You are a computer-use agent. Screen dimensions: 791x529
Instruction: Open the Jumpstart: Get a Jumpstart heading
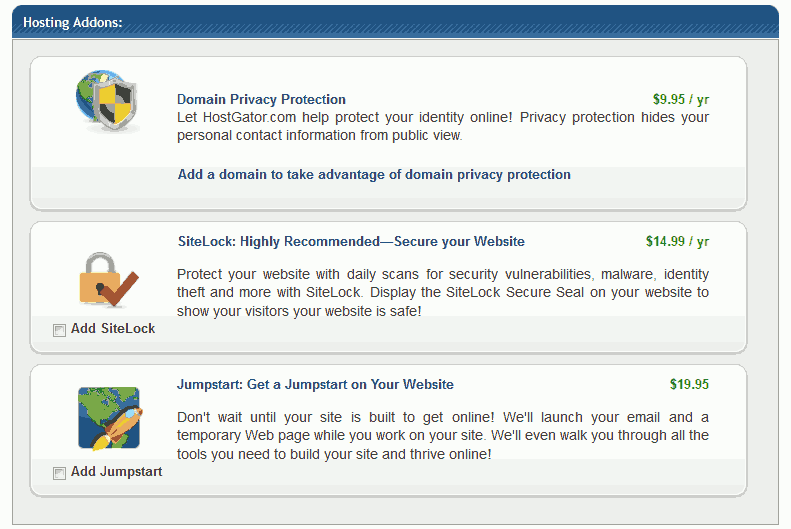315,384
